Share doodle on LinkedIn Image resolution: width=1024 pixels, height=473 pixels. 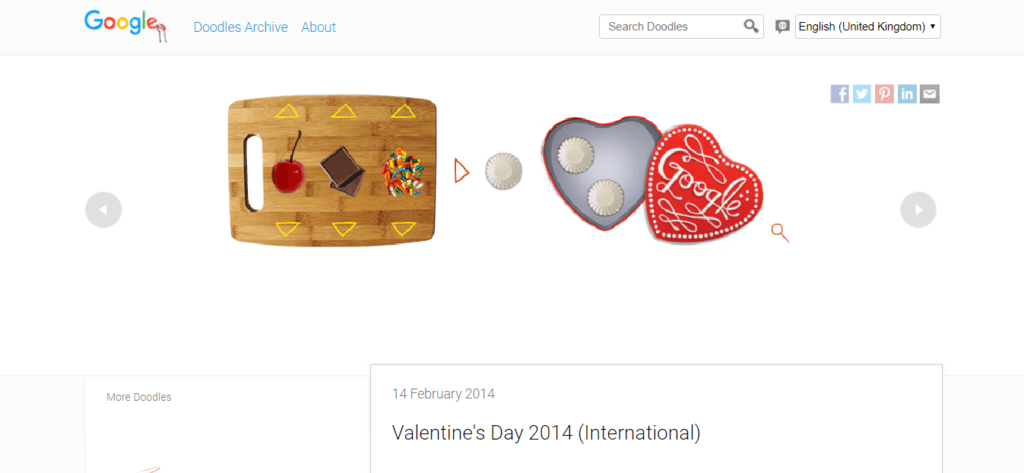pos(907,94)
